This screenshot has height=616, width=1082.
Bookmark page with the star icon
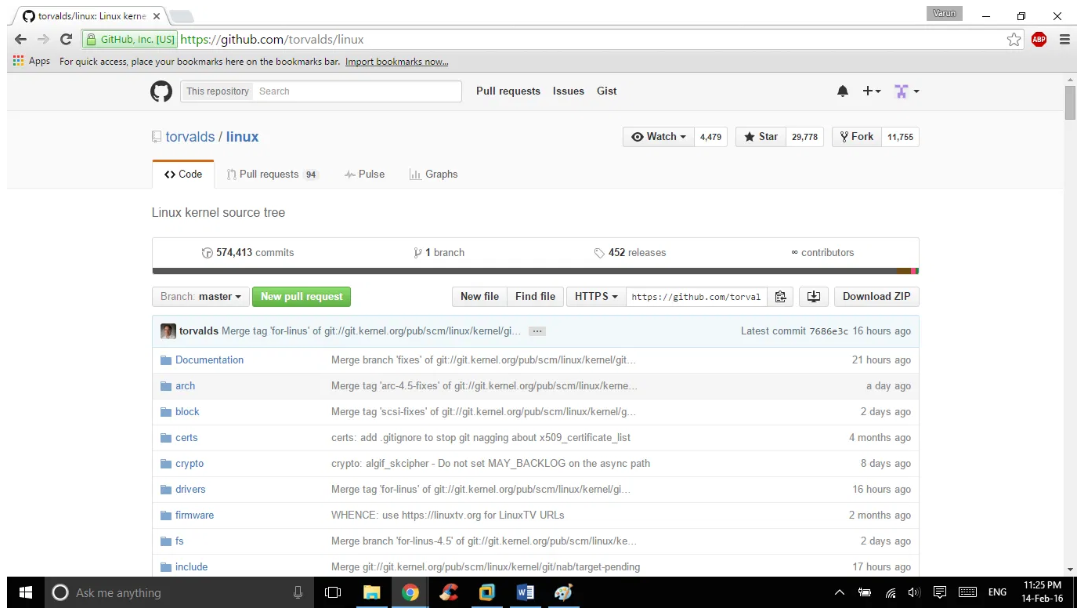tap(1014, 40)
